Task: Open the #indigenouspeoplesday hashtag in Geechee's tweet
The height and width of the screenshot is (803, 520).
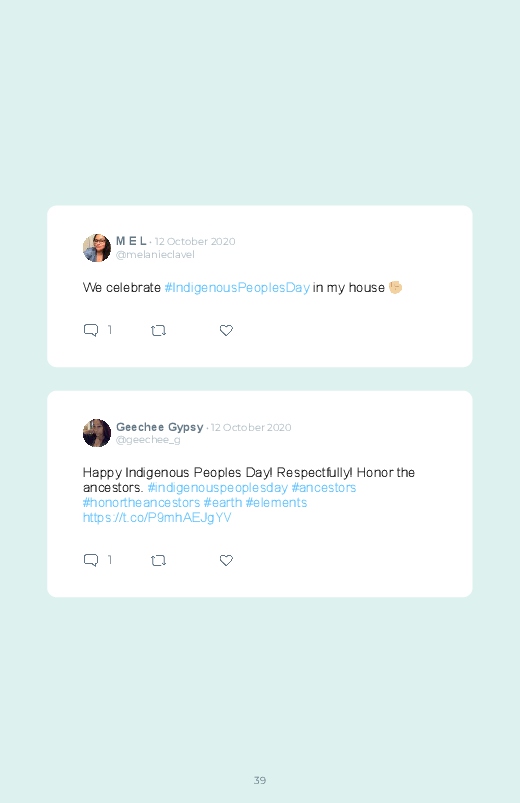Action: click(217, 488)
